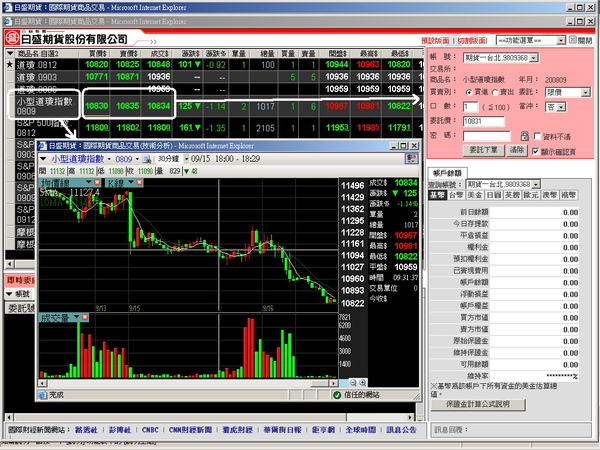
Task: Open the 路透社 news link
Action: 86,430
